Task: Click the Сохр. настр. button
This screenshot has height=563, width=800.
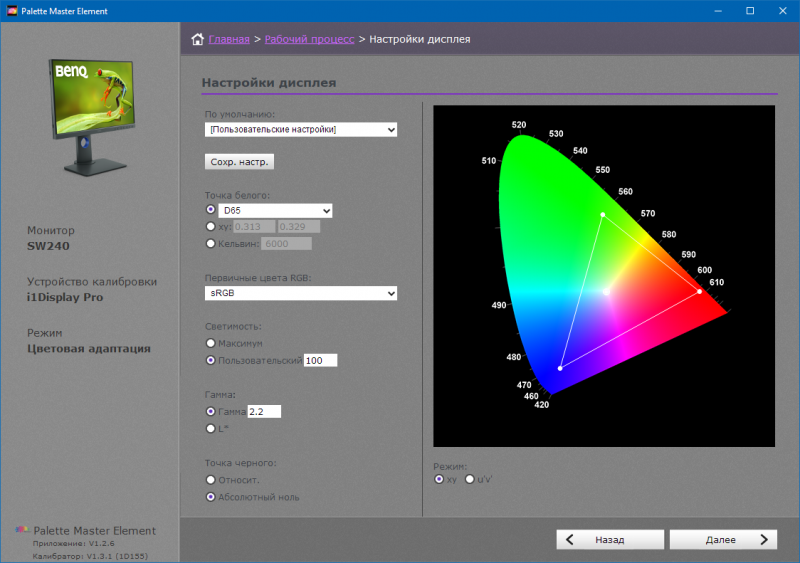Action: (239, 162)
